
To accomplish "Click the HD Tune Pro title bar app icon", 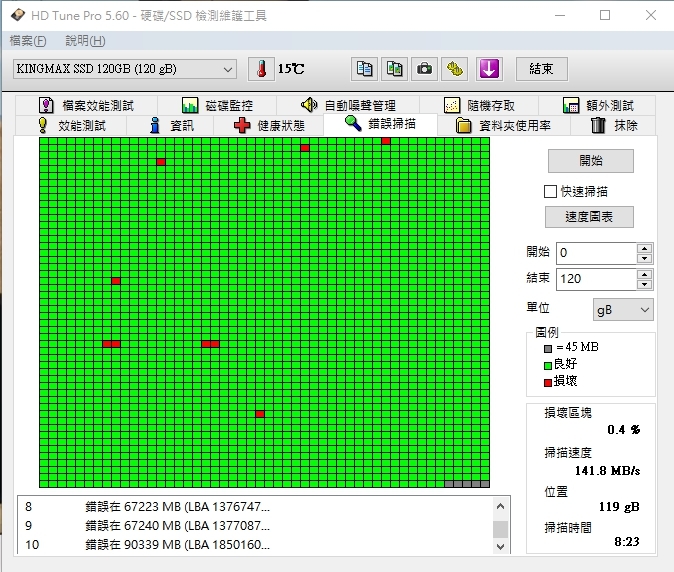I will click(17, 15).
